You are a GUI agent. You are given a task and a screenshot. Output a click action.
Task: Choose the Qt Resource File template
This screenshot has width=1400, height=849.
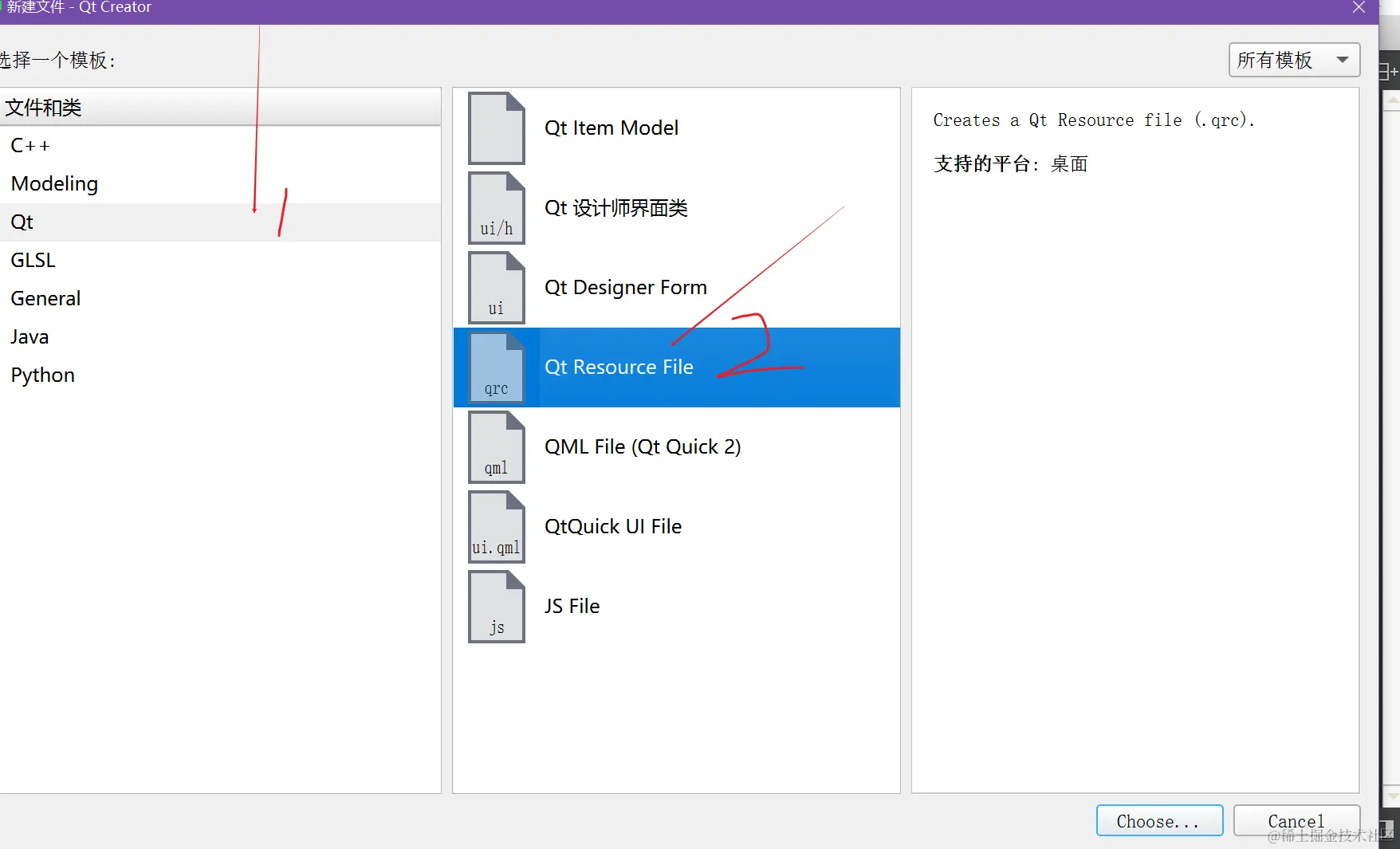(x=676, y=368)
